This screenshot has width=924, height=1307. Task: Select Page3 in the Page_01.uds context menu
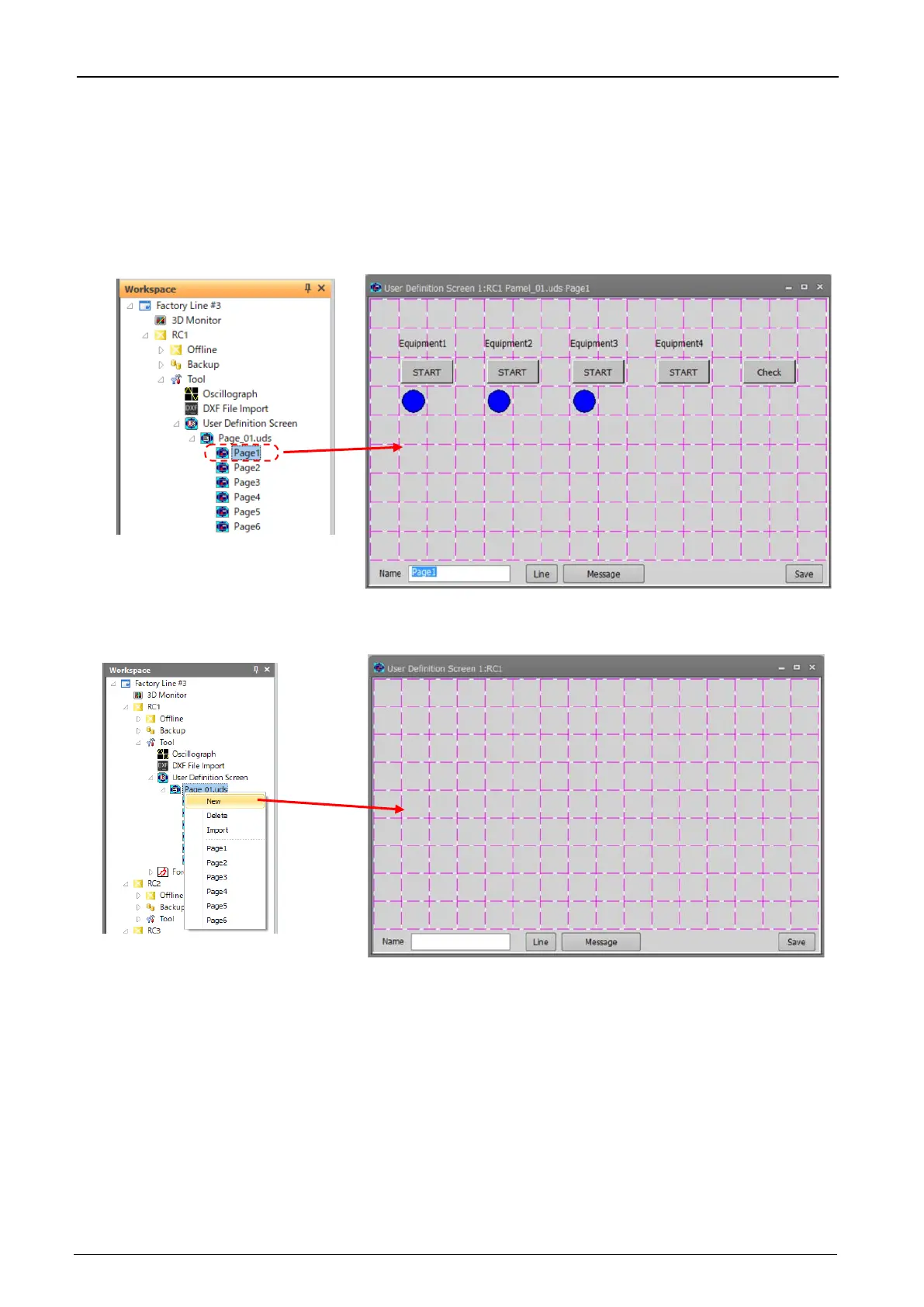pos(225,877)
